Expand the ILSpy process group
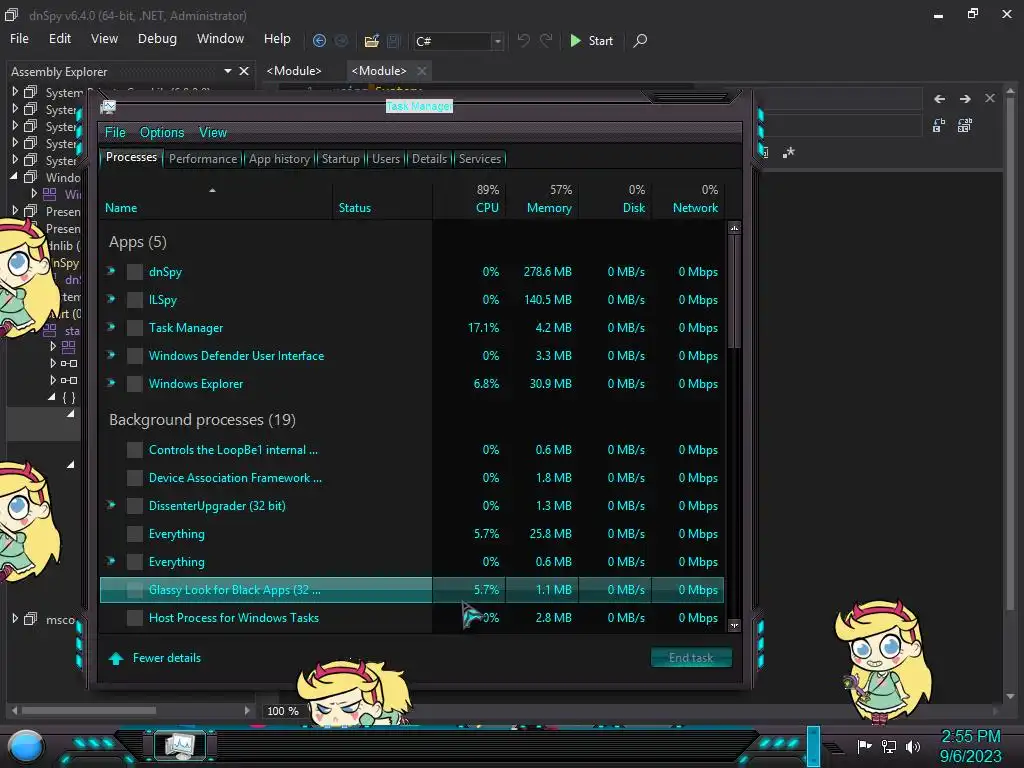The height and width of the screenshot is (768, 1024). point(111,299)
